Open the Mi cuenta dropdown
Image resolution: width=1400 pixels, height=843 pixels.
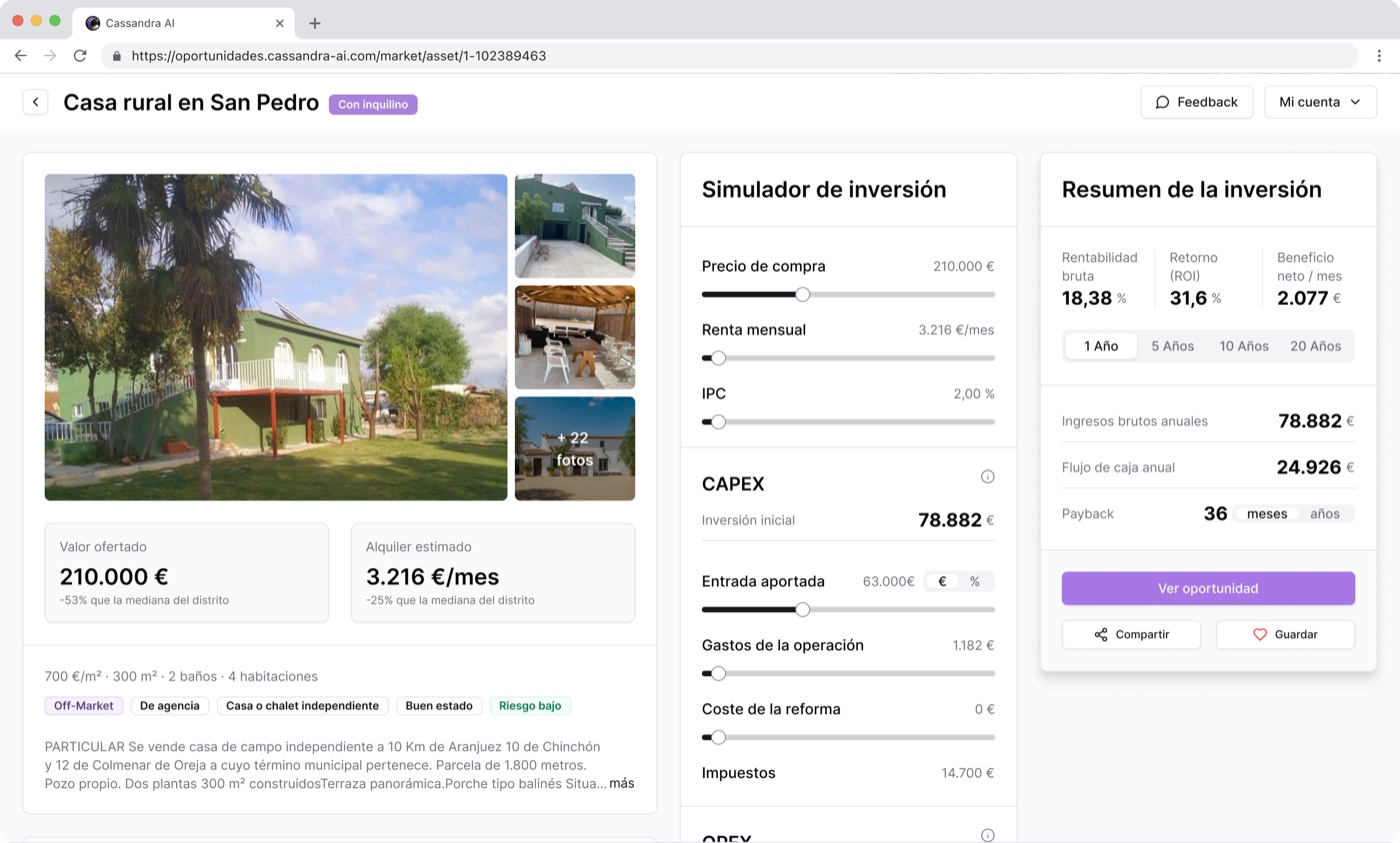point(1320,102)
